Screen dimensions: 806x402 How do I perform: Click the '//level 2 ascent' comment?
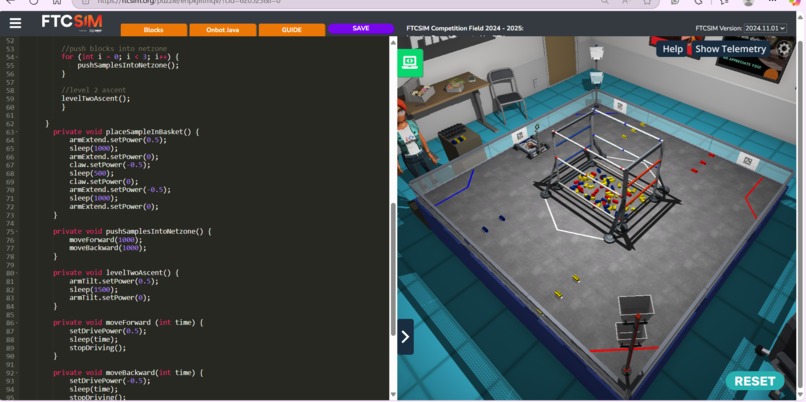[x=94, y=90]
